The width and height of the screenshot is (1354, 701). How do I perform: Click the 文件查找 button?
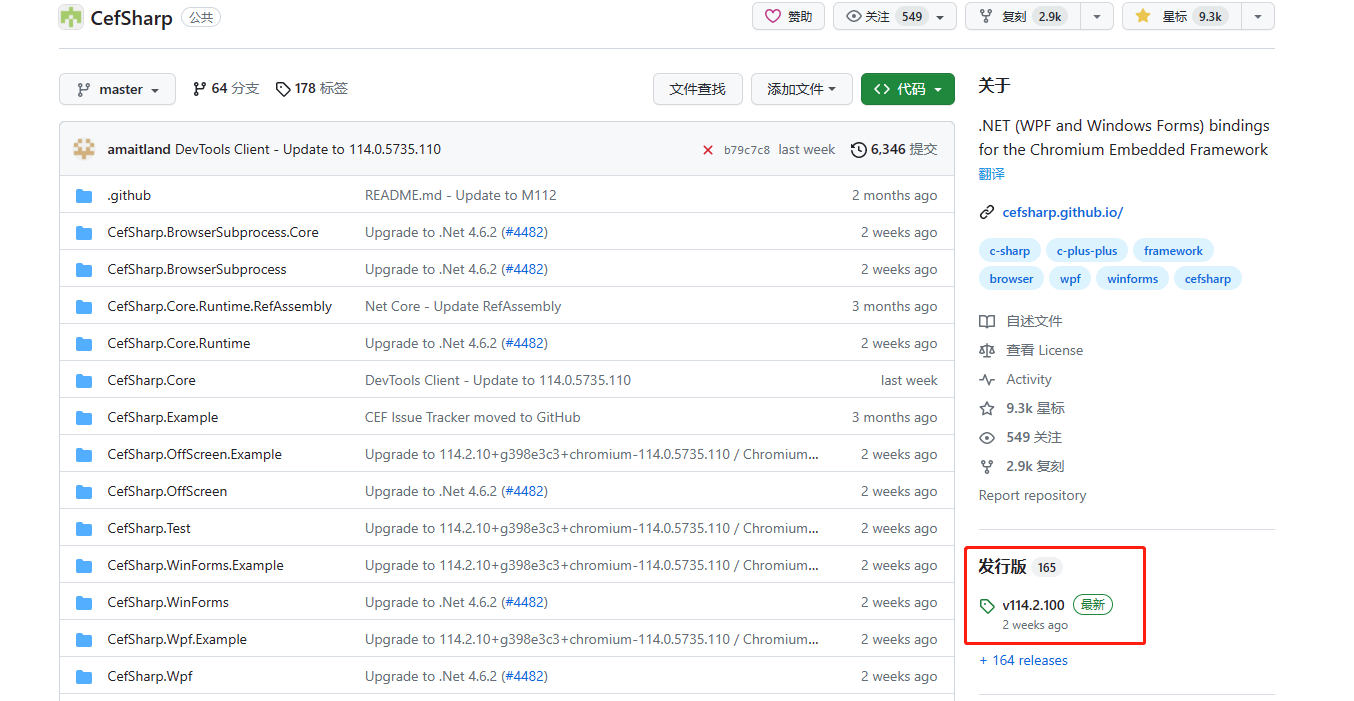[x=697, y=89]
